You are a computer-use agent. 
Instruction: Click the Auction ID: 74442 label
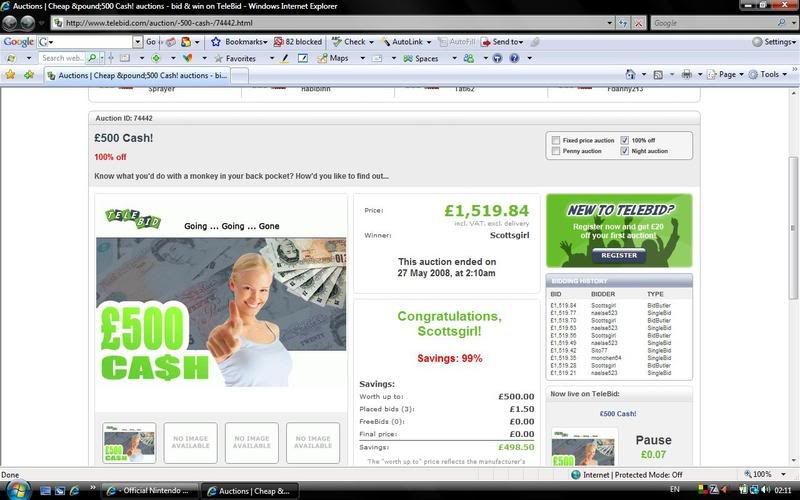(x=124, y=118)
